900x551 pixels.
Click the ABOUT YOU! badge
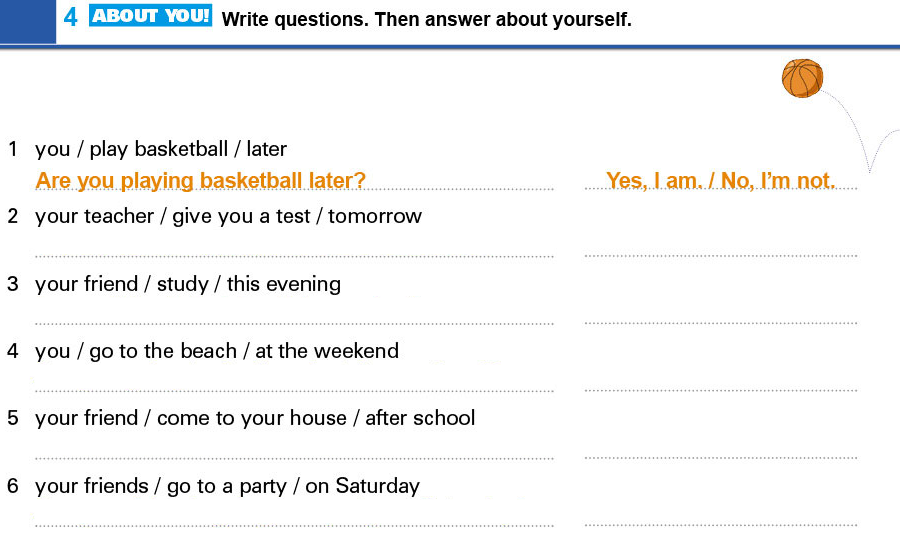click(x=150, y=15)
